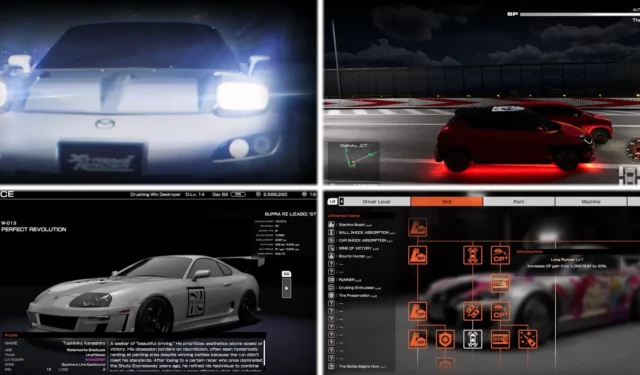Click the Long Runner Lv.1 information title
640x375 pixels.
tap(567, 260)
